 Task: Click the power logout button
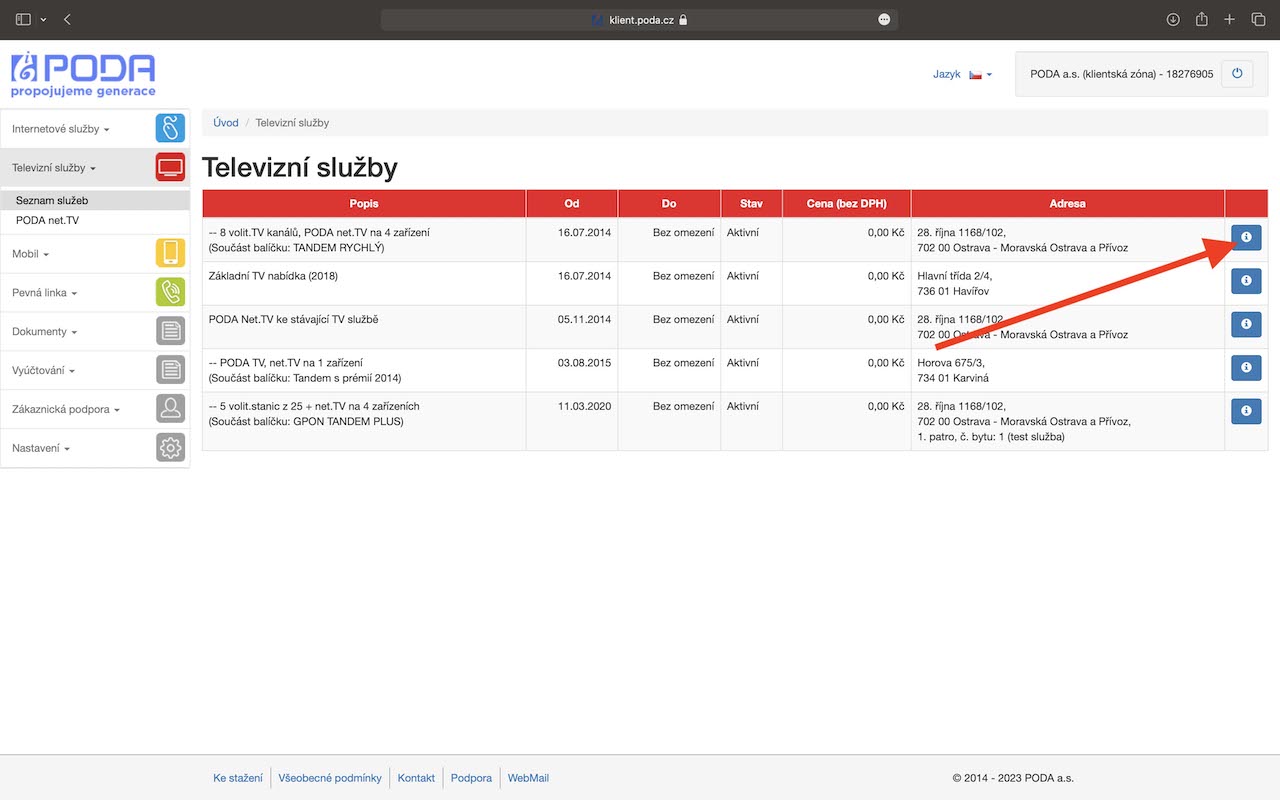1237,74
